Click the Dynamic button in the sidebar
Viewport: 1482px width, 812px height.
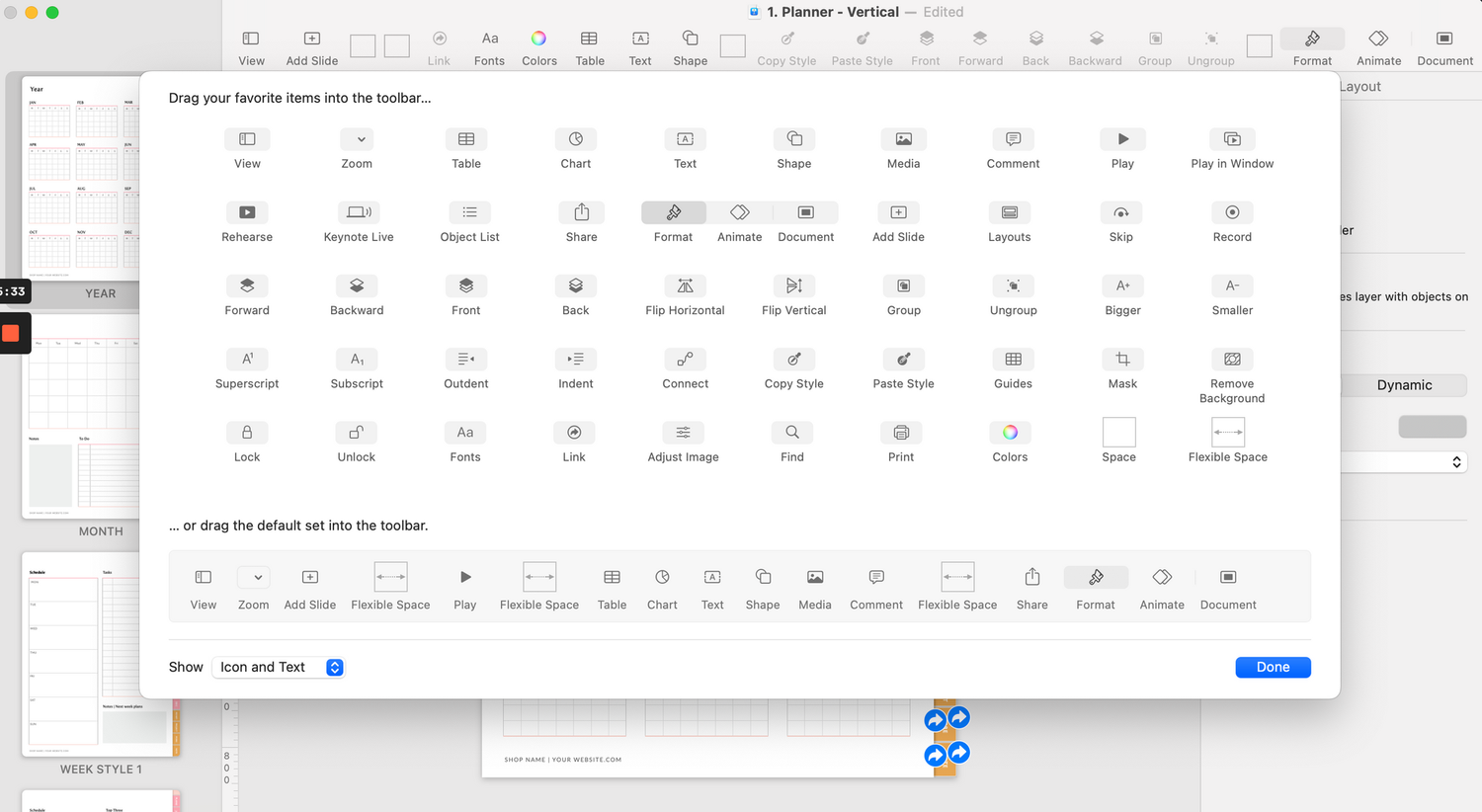click(x=1404, y=385)
